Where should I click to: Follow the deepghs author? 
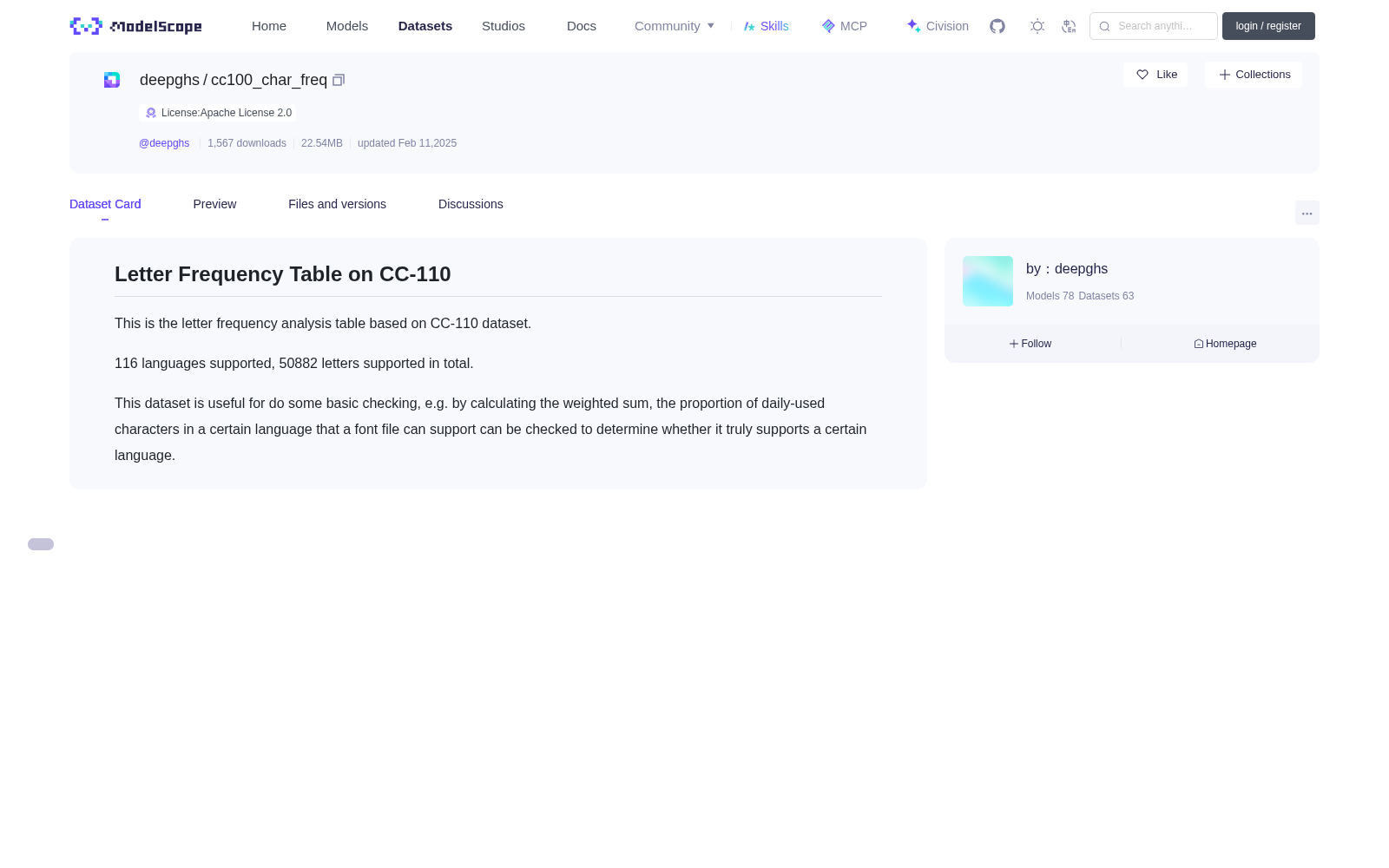pos(1030,344)
